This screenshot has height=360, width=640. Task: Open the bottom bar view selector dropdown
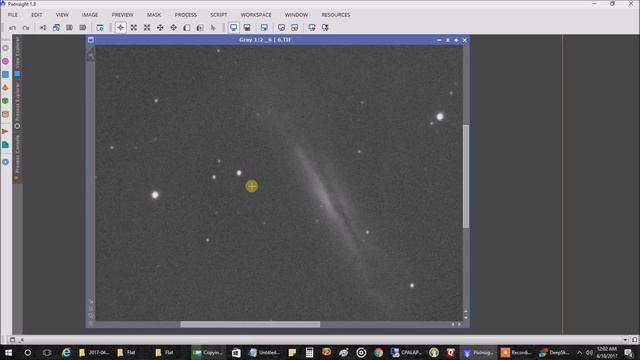[625, 340]
